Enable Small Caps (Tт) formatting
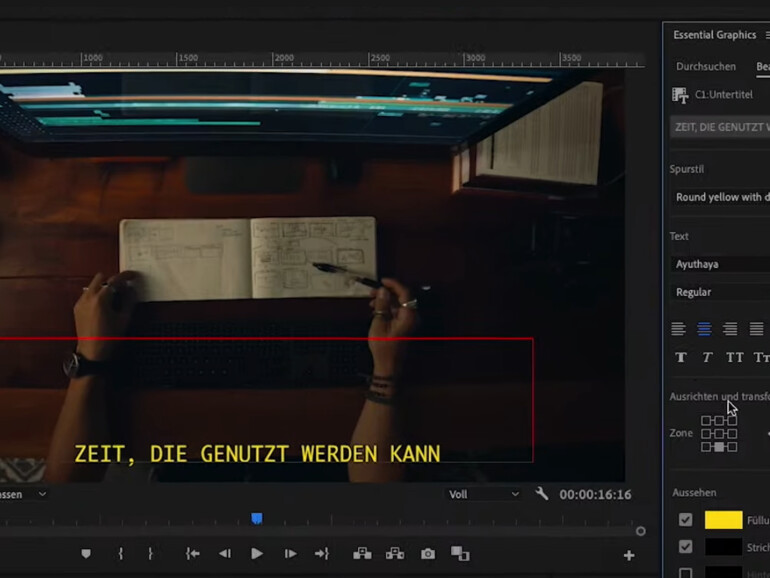This screenshot has height=578, width=770. (762, 357)
